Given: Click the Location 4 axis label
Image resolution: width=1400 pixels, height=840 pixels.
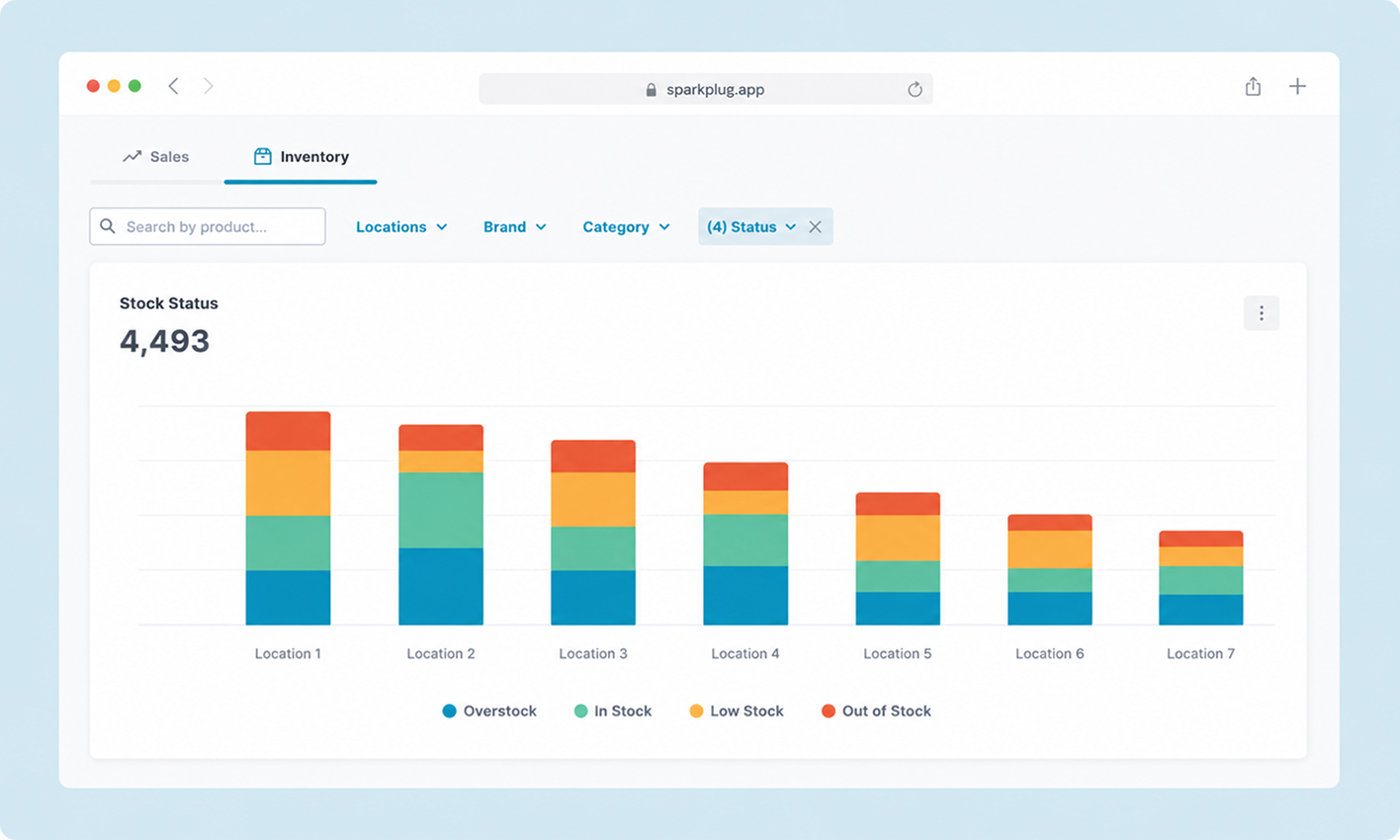Looking at the screenshot, I should tap(745, 653).
